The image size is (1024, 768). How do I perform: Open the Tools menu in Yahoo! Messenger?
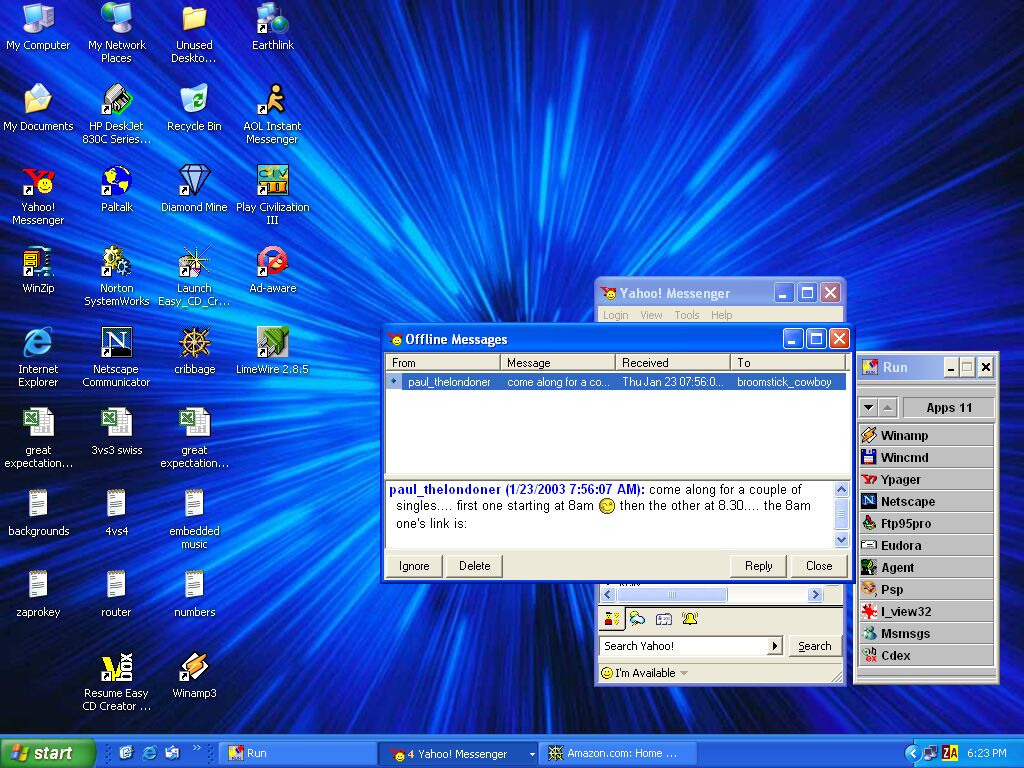[686, 315]
